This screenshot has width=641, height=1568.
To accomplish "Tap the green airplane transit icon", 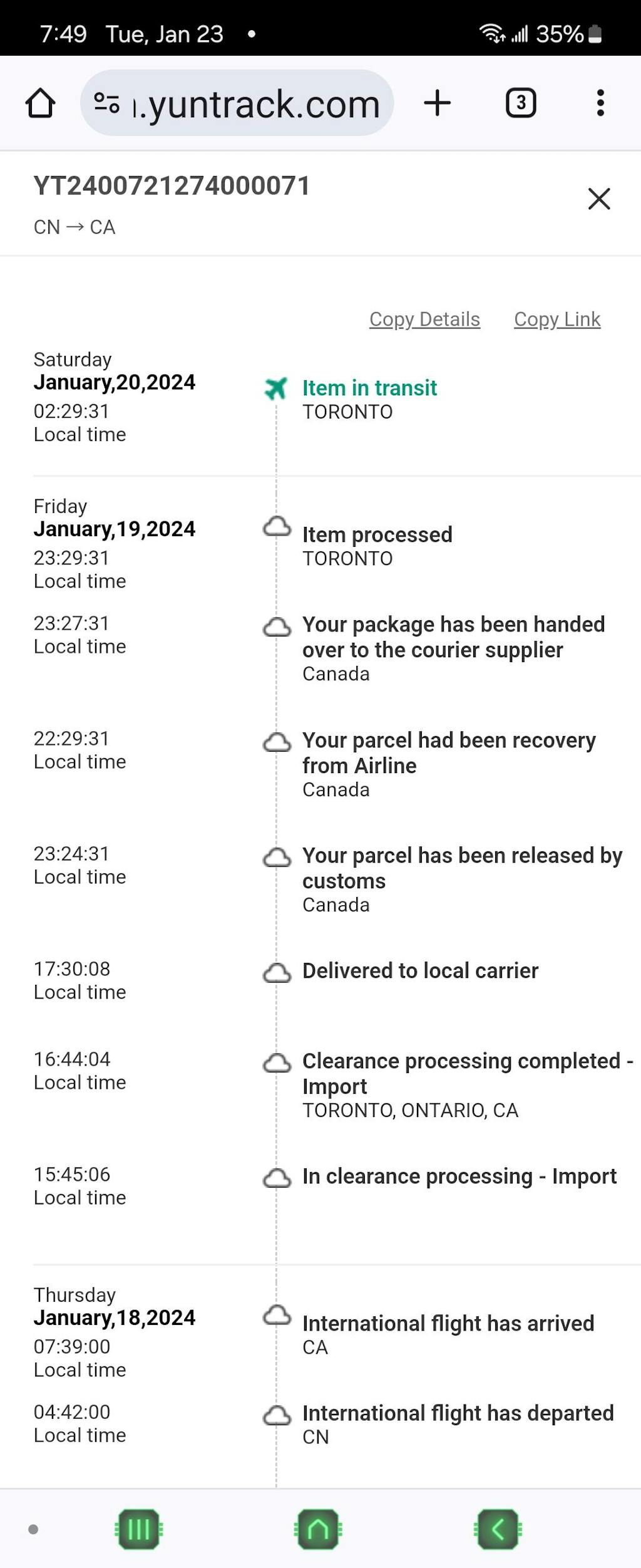I will click(275, 389).
